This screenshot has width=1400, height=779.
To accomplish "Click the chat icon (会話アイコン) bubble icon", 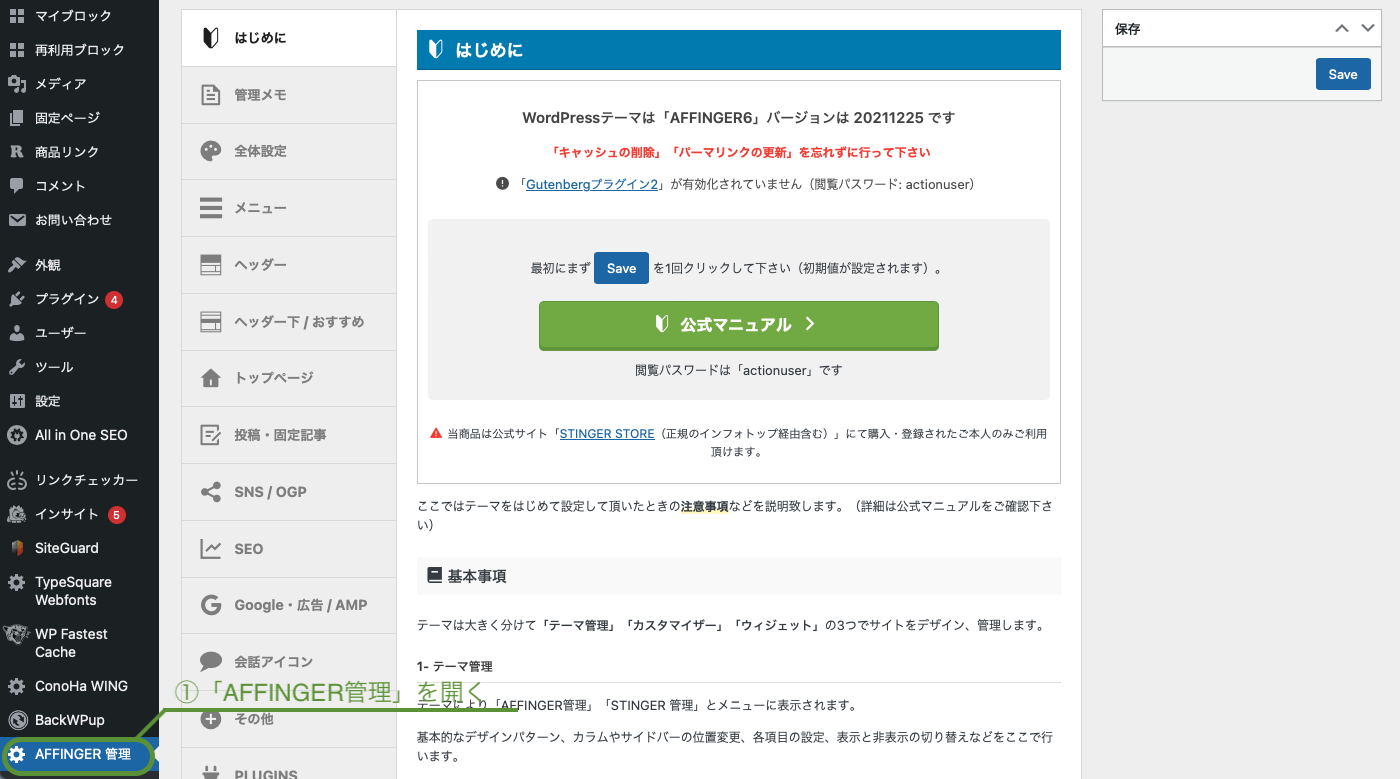I will 211,661.
